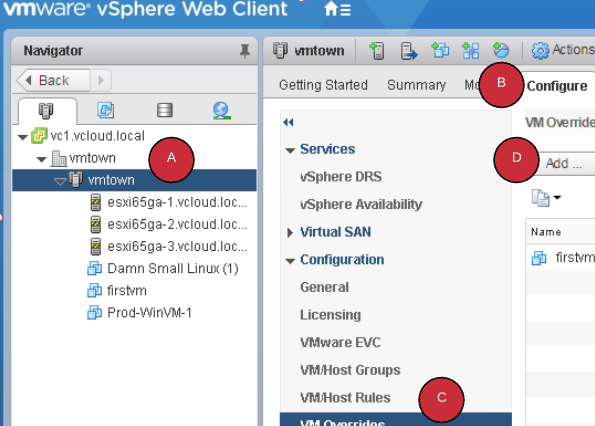Click the New vApp toolbar icon

point(471,50)
